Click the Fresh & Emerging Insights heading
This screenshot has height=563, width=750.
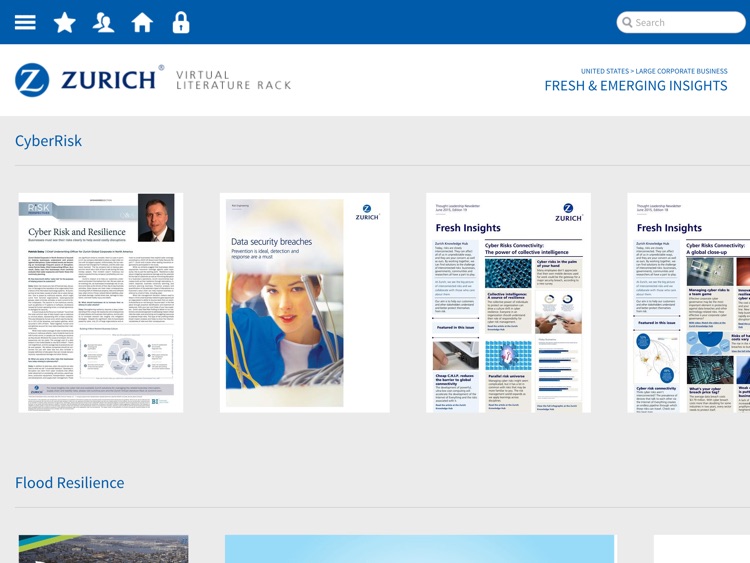pos(636,86)
